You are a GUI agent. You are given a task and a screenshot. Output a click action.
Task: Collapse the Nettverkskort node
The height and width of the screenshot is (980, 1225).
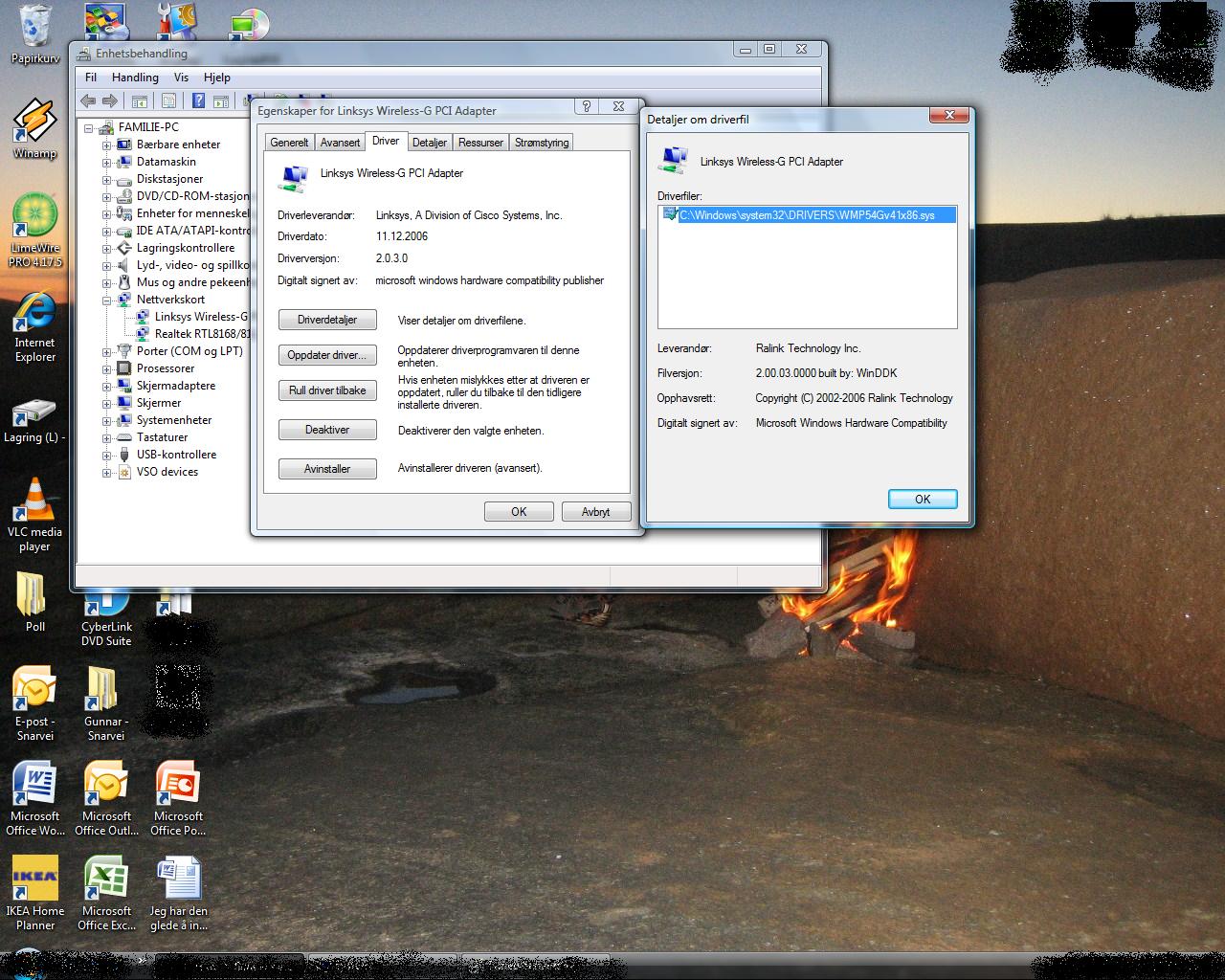106,300
